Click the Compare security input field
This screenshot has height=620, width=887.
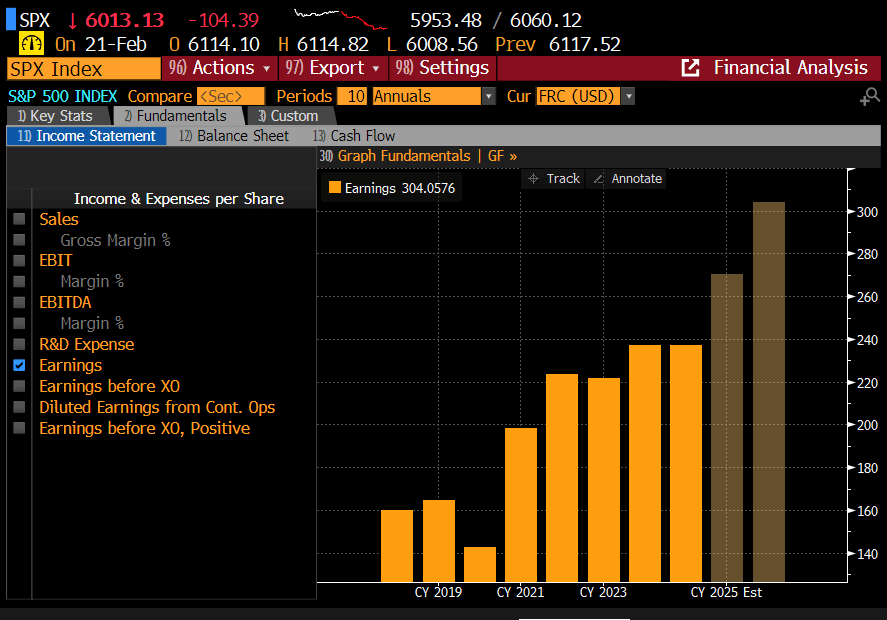pos(231,96)
